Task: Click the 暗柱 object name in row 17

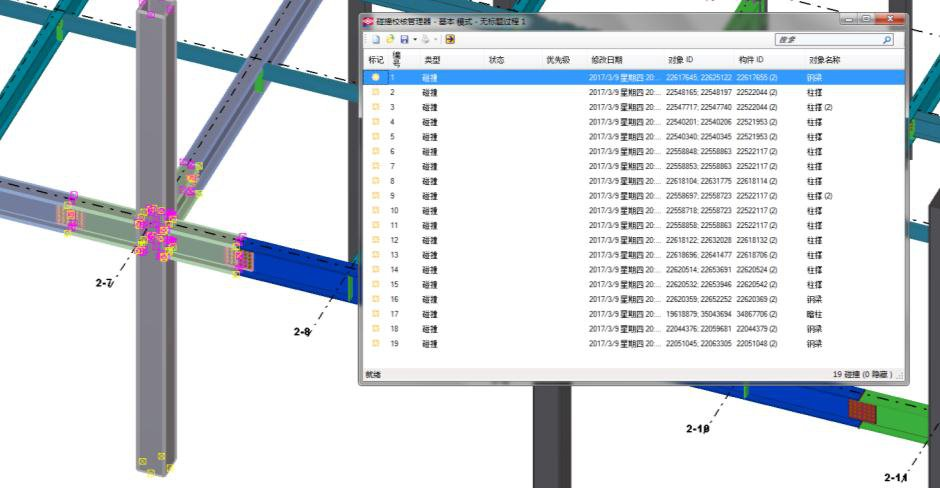Action: point(814,314)
